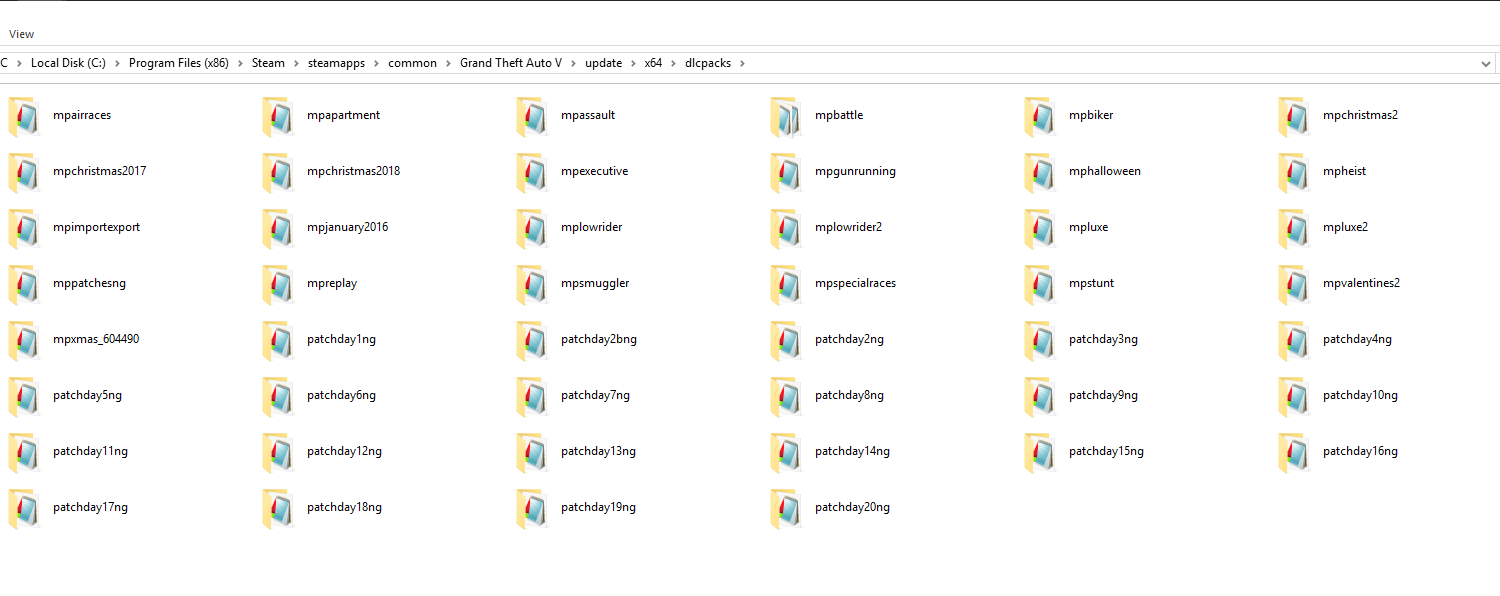The image size is (1500, 596).
Task: Jump to Steam breadcrumb segment
Action: coord(268,63)
